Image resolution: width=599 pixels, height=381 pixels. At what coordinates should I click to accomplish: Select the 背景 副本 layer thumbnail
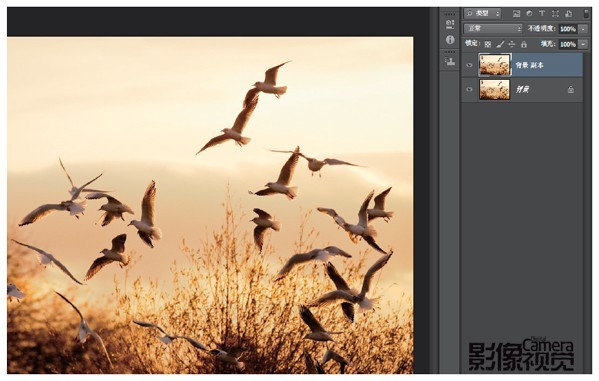tap(495, 65)
